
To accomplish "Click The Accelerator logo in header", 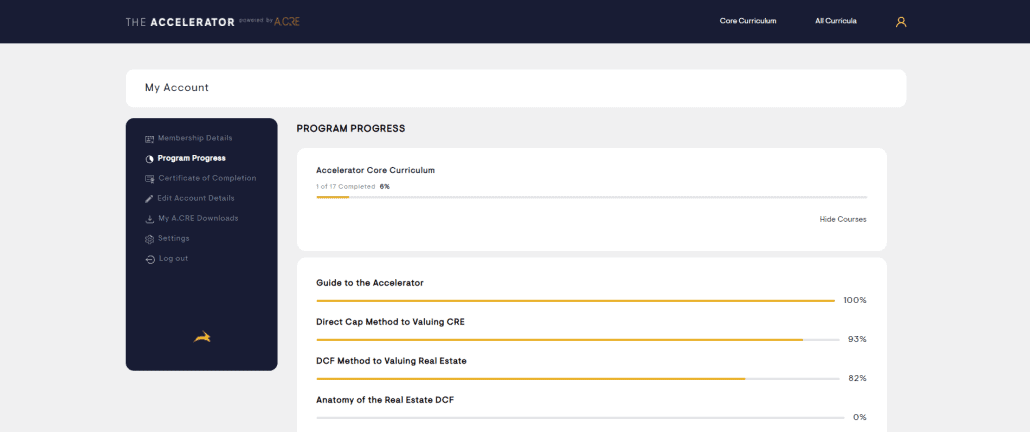I will click(x=213, y=22).
